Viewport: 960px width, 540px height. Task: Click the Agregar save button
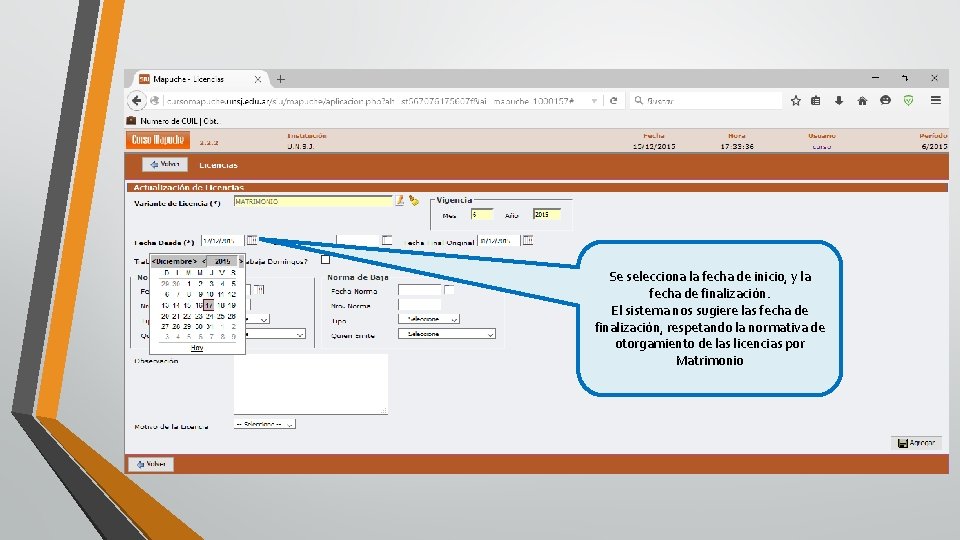tap(916, 443)
